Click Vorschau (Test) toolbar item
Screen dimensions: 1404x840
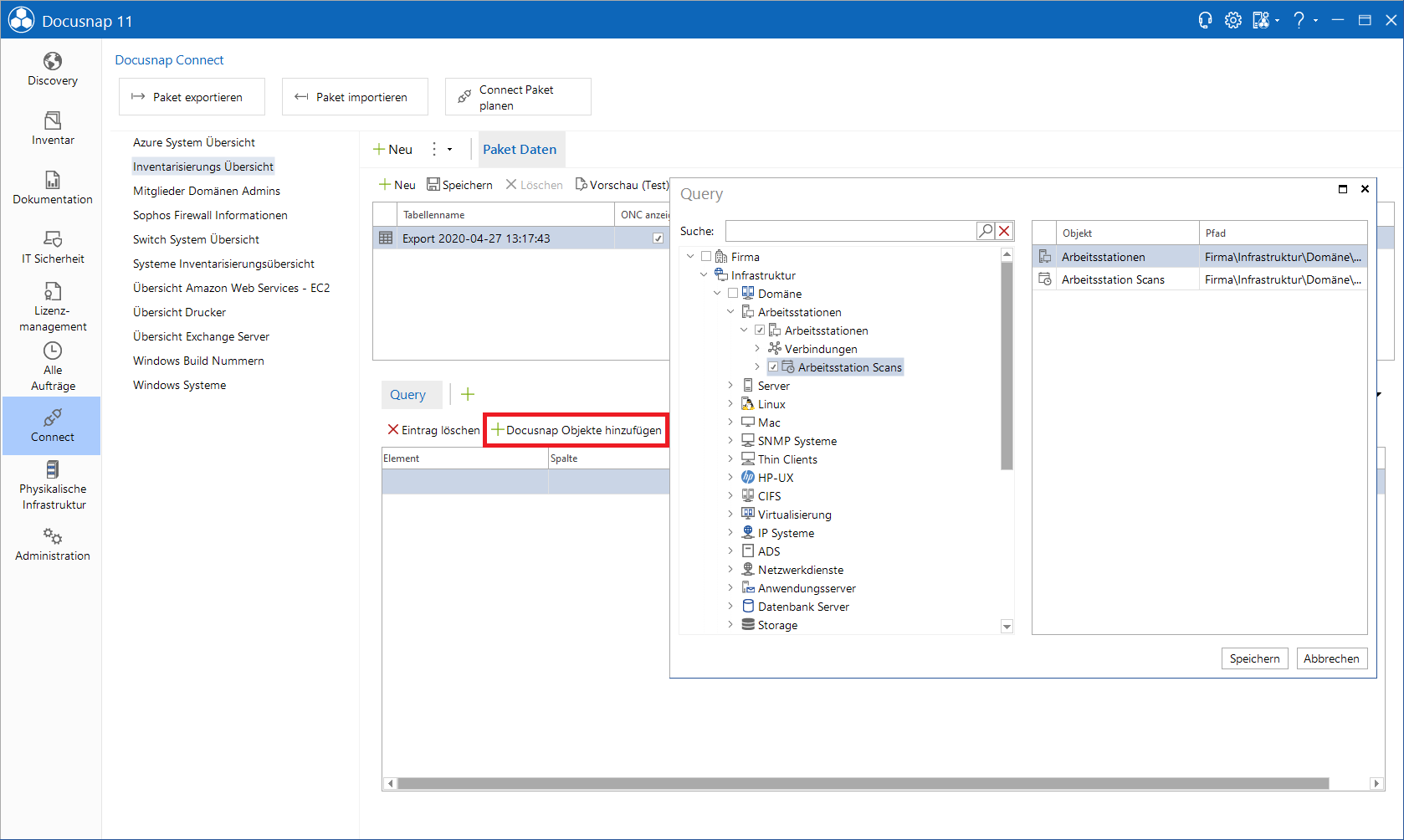(622, 185)
